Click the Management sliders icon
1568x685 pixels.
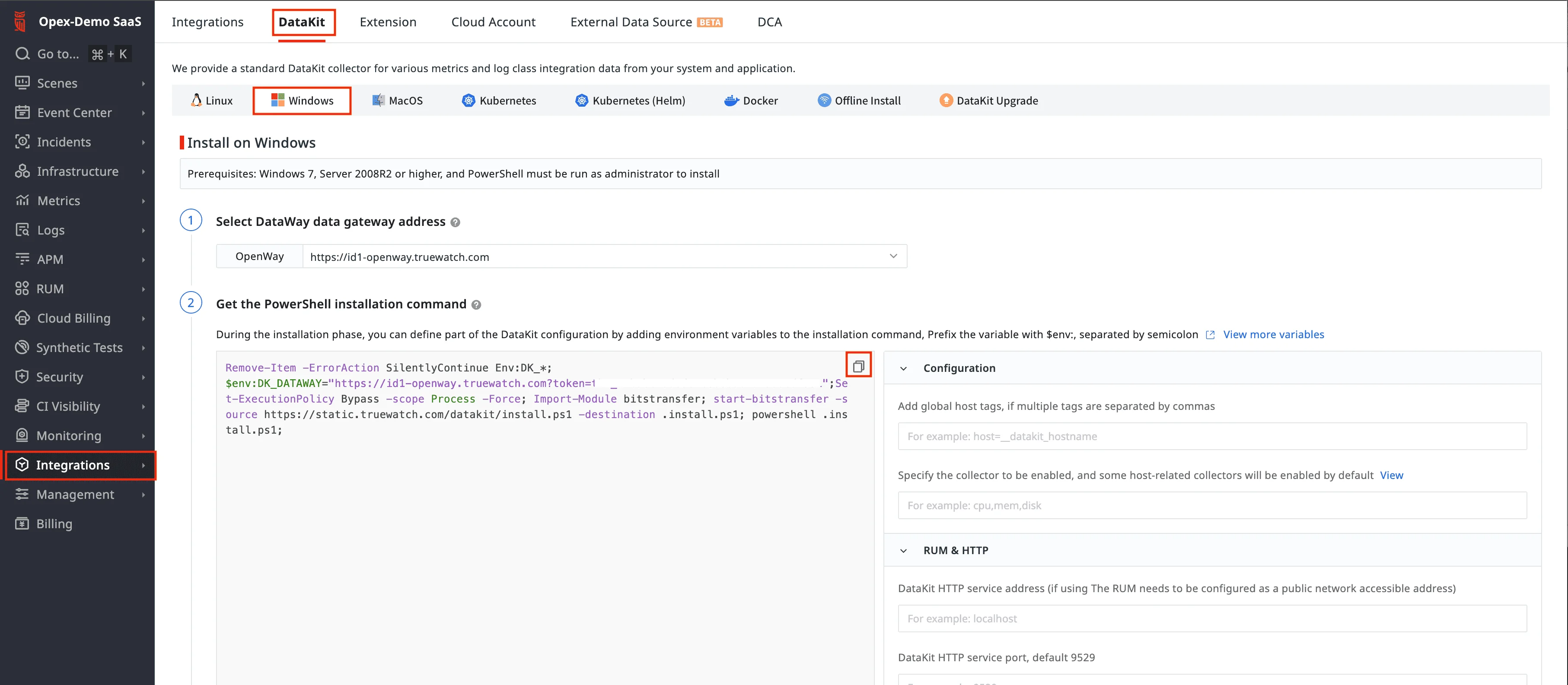pos(22,495)
